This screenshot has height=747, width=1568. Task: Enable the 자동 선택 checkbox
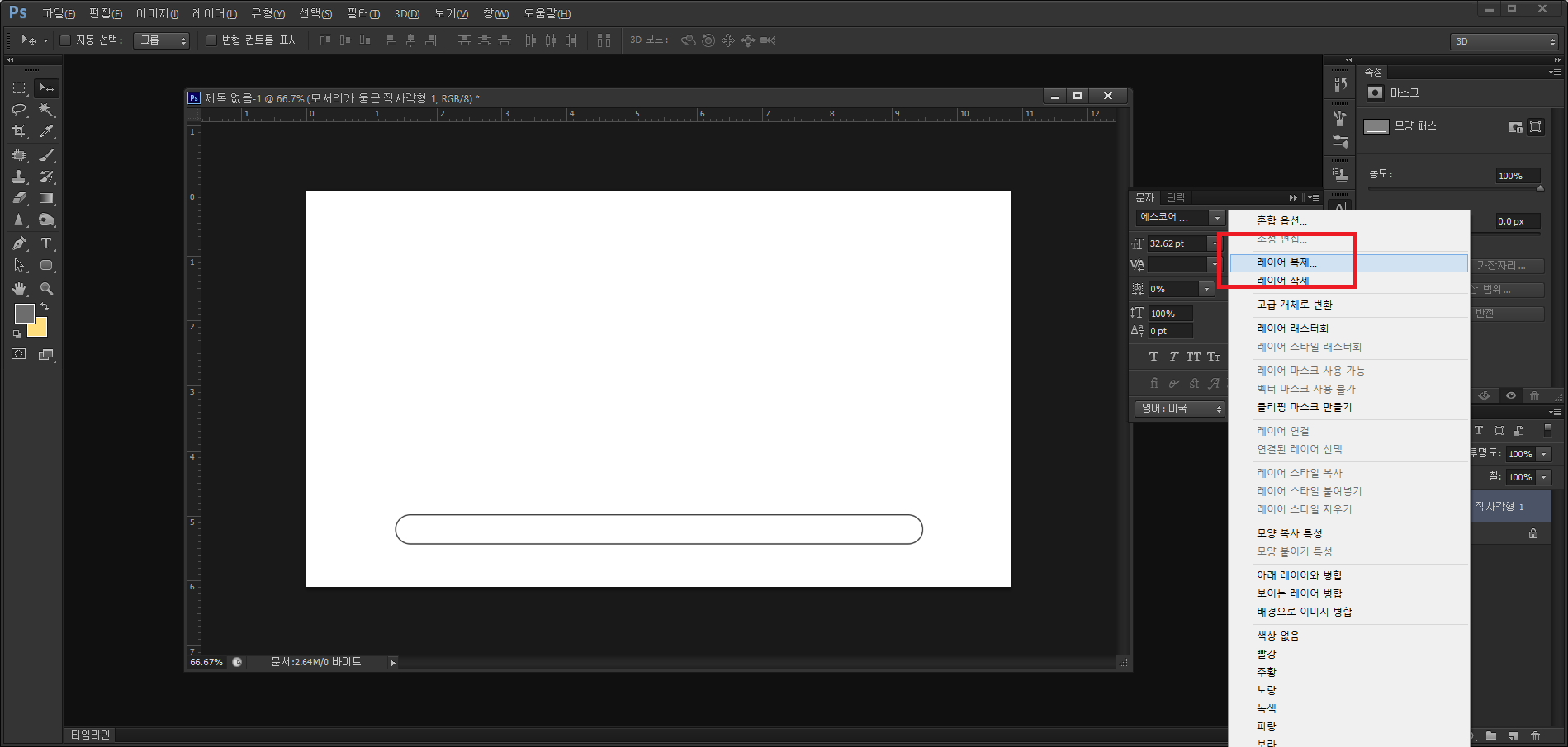click(x=65, y=40)
